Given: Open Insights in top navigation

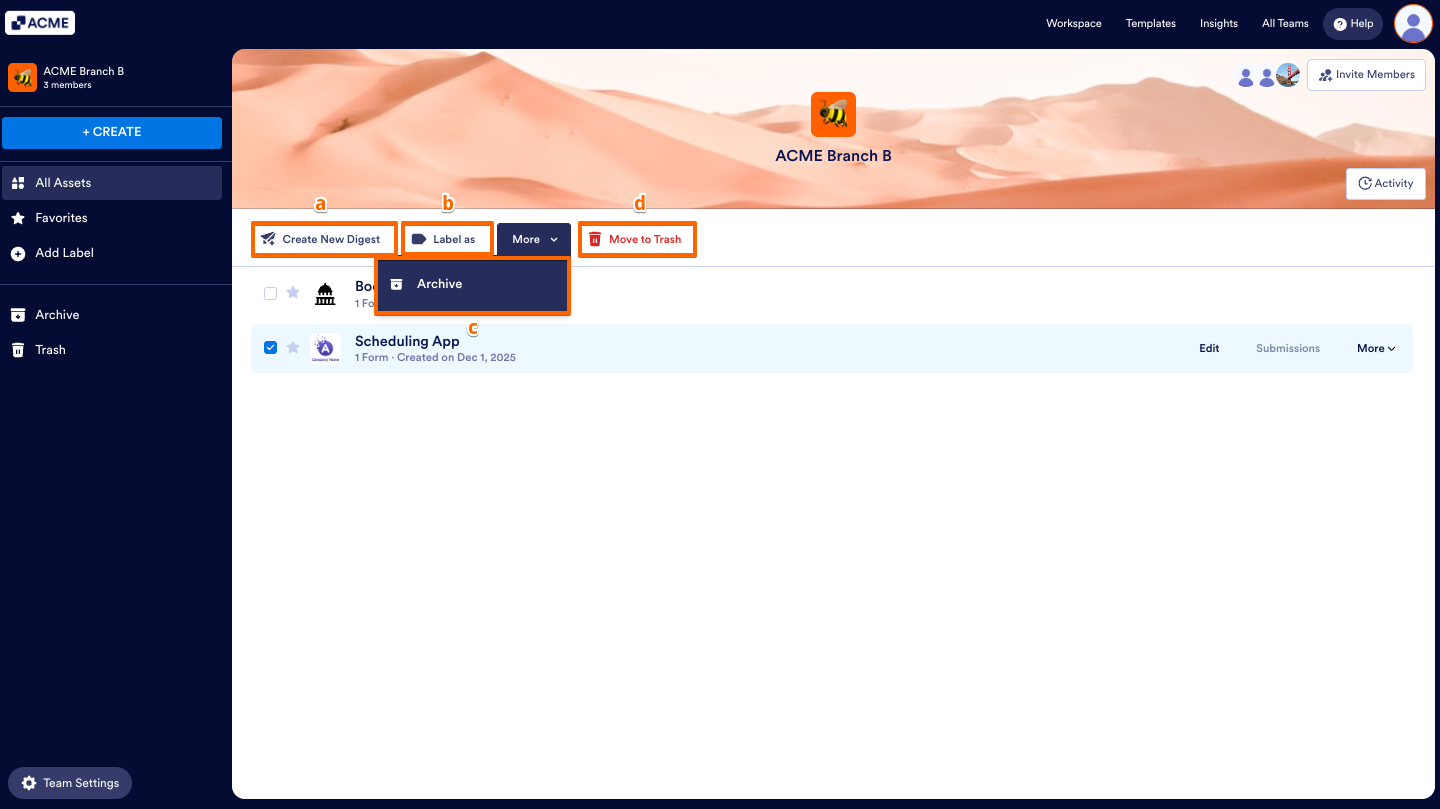Looking at the screenshot, I should (x=1219, y=23).
